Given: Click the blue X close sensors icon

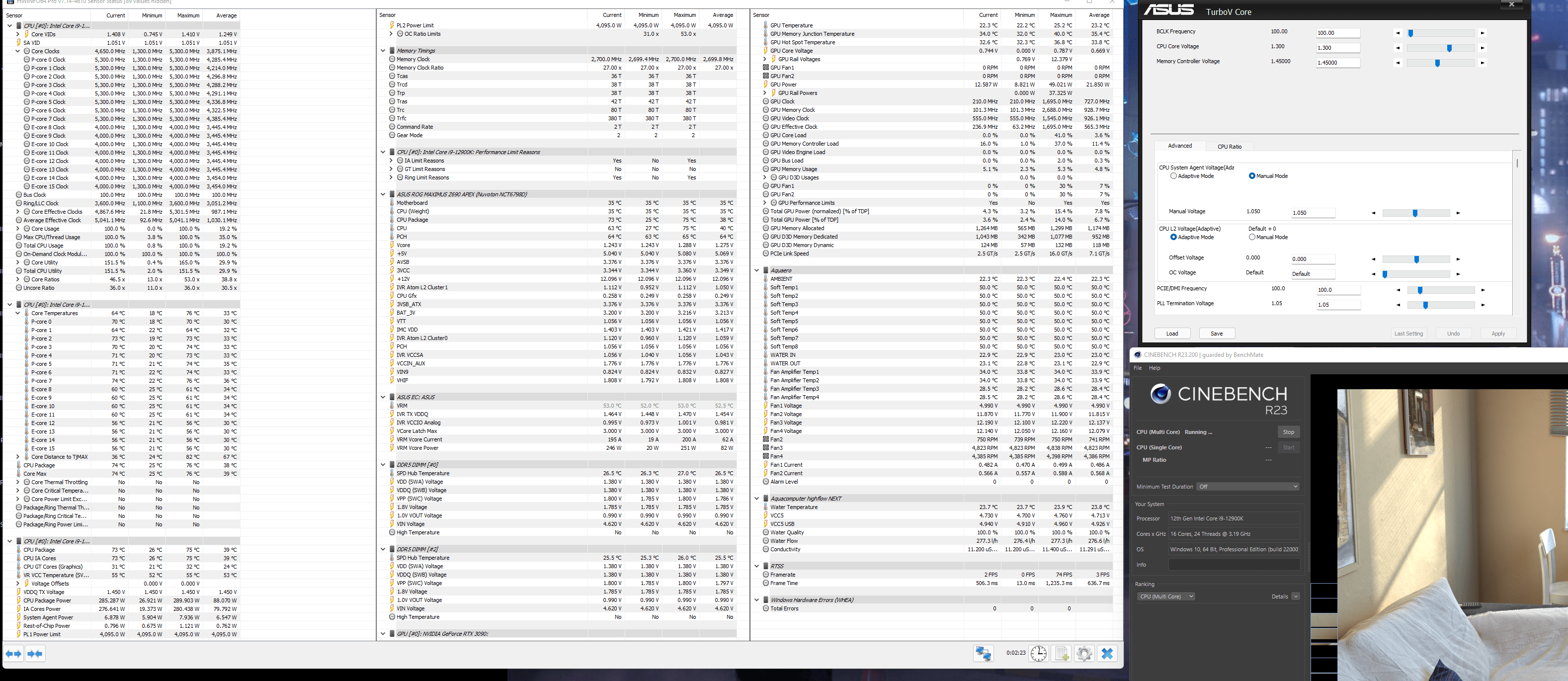Looking at the screenshot, I should [x=1107, y=653].
